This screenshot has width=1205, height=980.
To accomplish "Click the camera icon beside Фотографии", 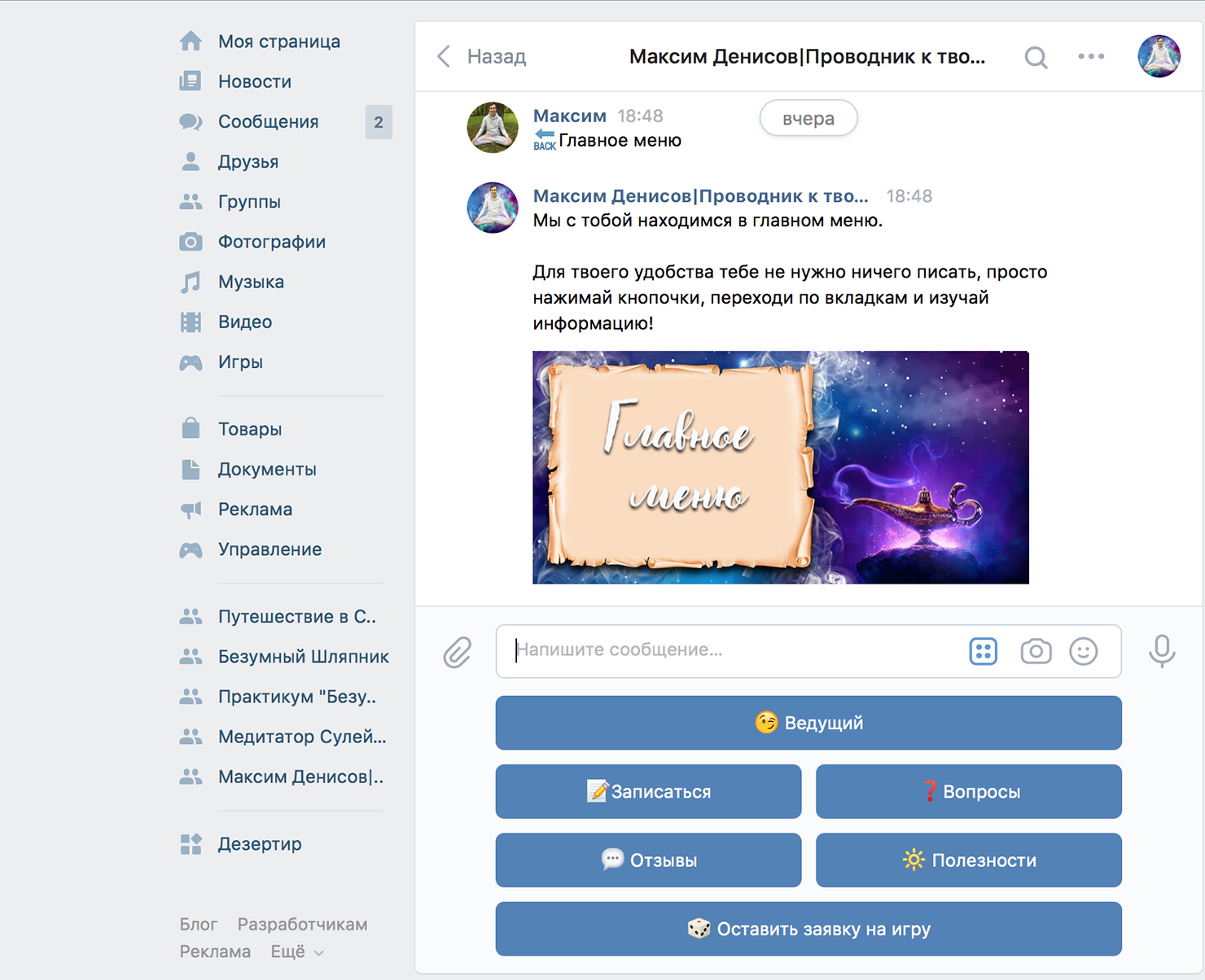I will pos(191,242).
